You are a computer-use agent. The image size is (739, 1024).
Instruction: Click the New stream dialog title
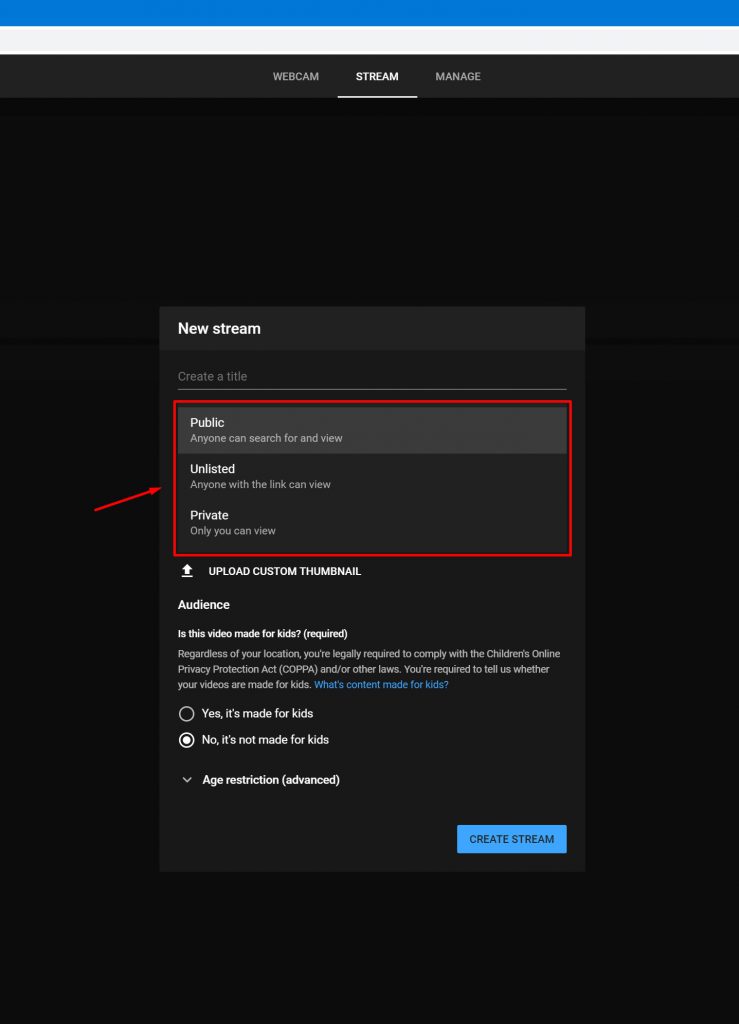click(219, 328)
